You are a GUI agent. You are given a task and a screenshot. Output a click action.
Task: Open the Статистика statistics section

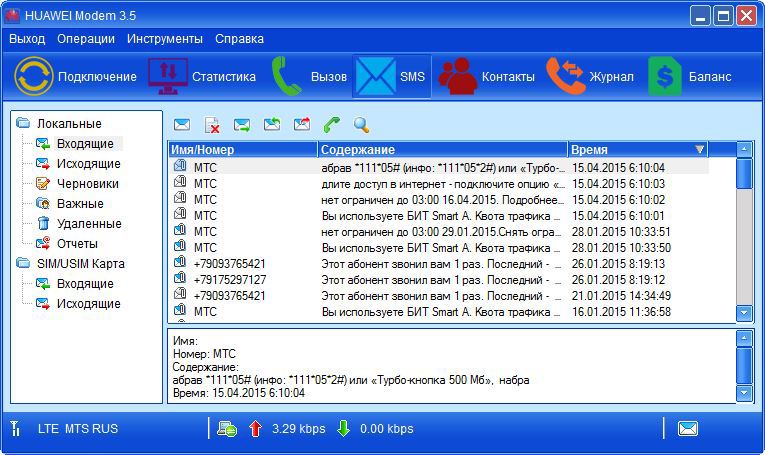pyautogui.click(x=202, y=77)
